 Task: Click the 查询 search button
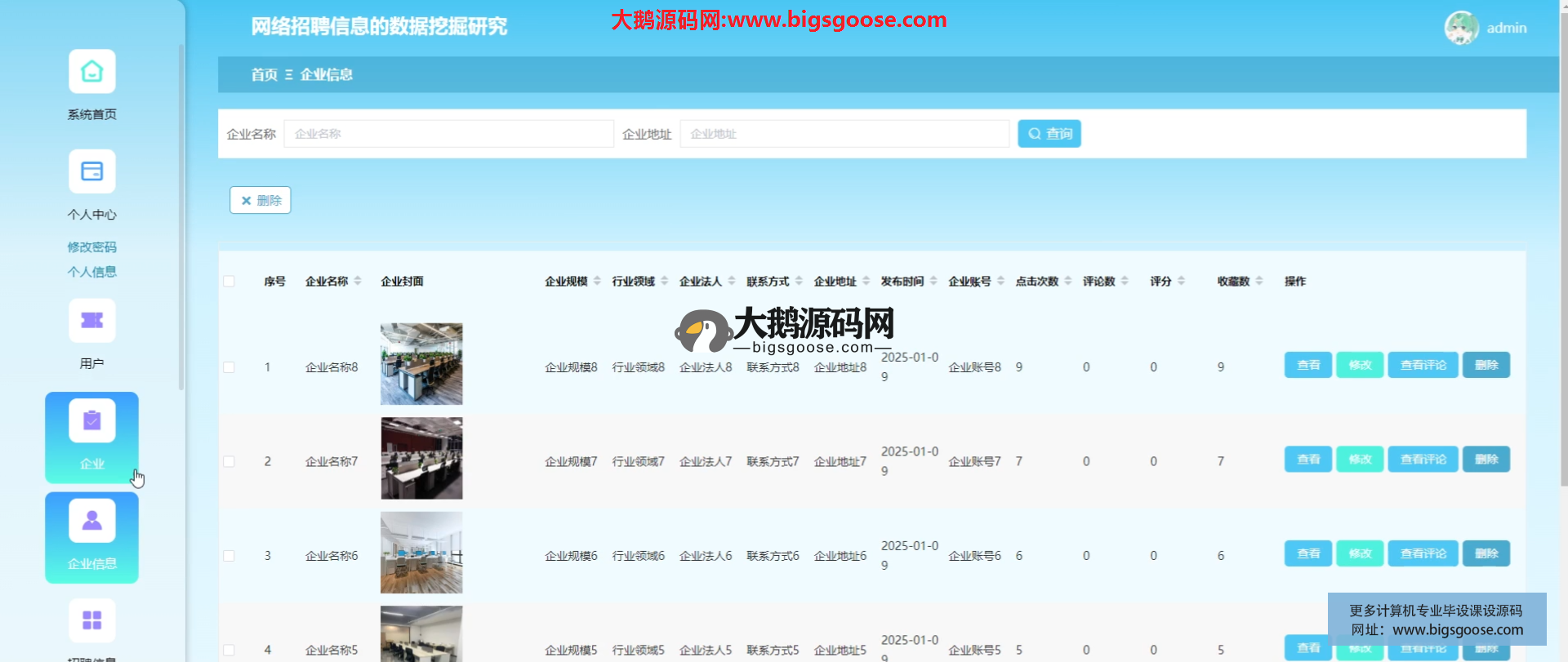[1049, 134]
